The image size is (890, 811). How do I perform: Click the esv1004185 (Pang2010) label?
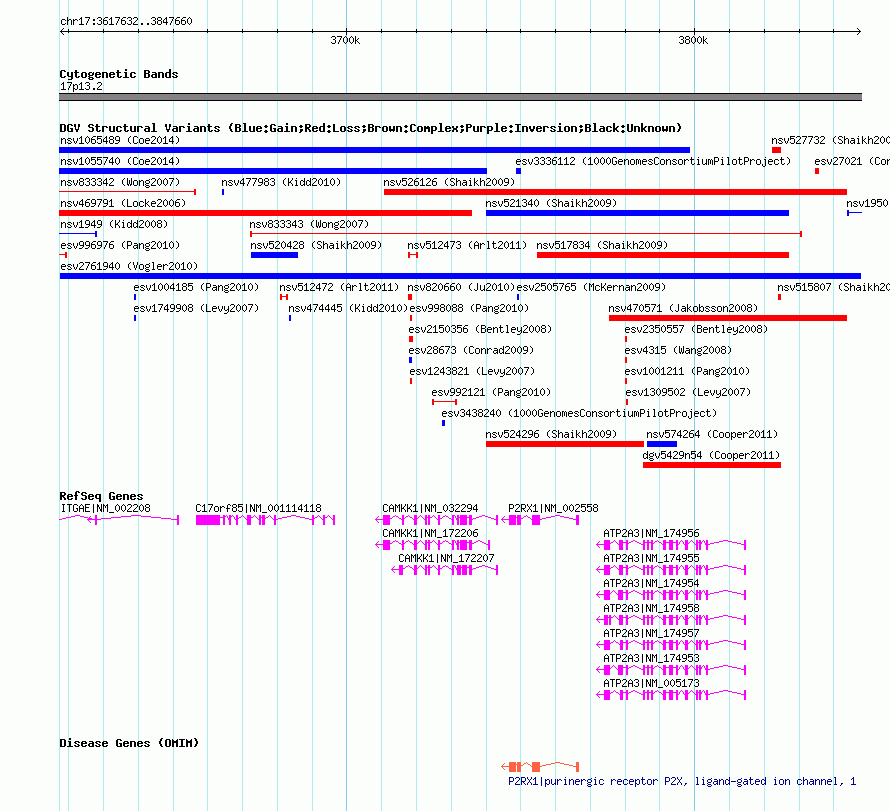click(x=196, y=287)
